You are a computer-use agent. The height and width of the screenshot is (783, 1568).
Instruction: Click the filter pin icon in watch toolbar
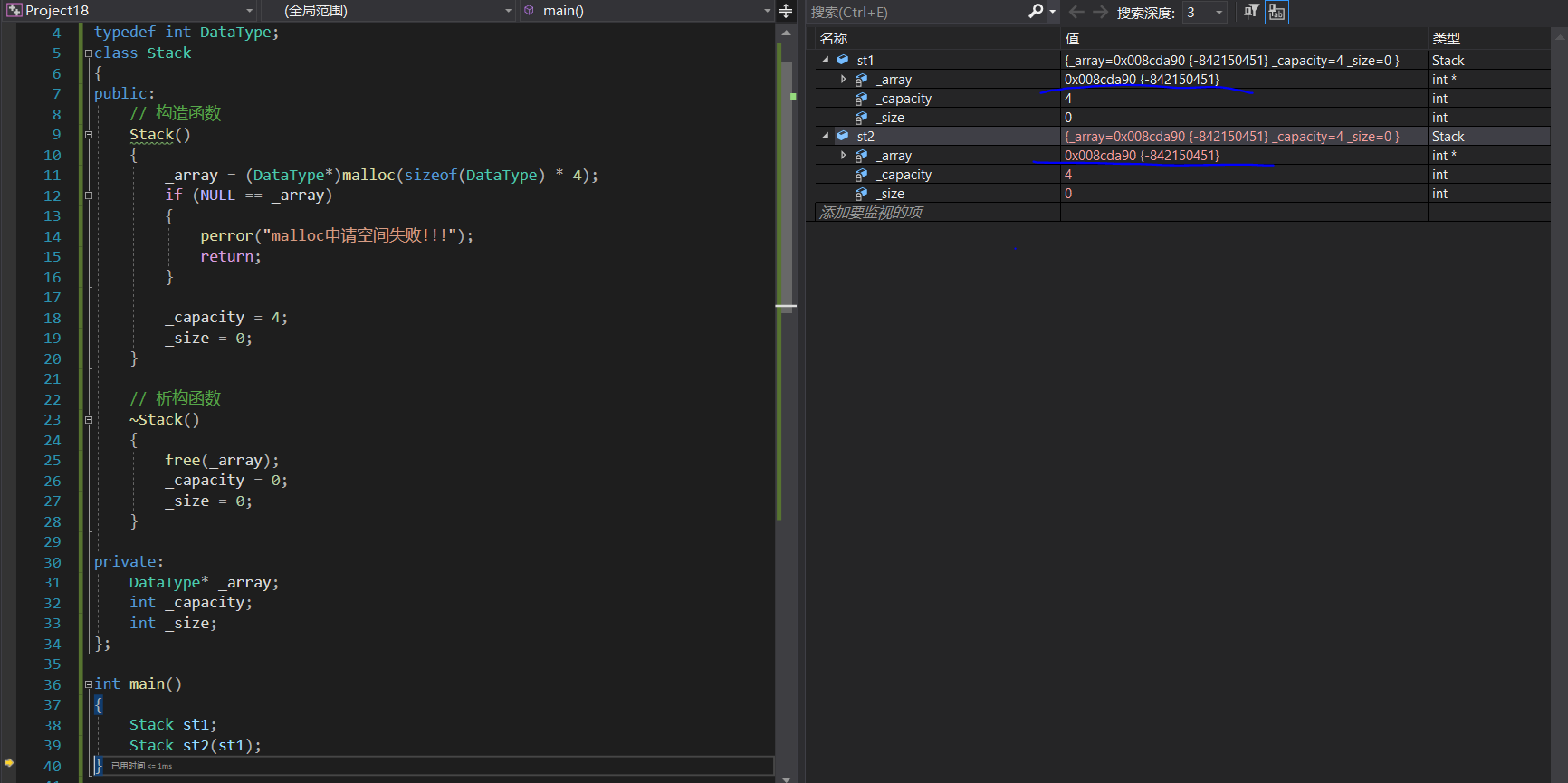click(x=1251, y=12)
